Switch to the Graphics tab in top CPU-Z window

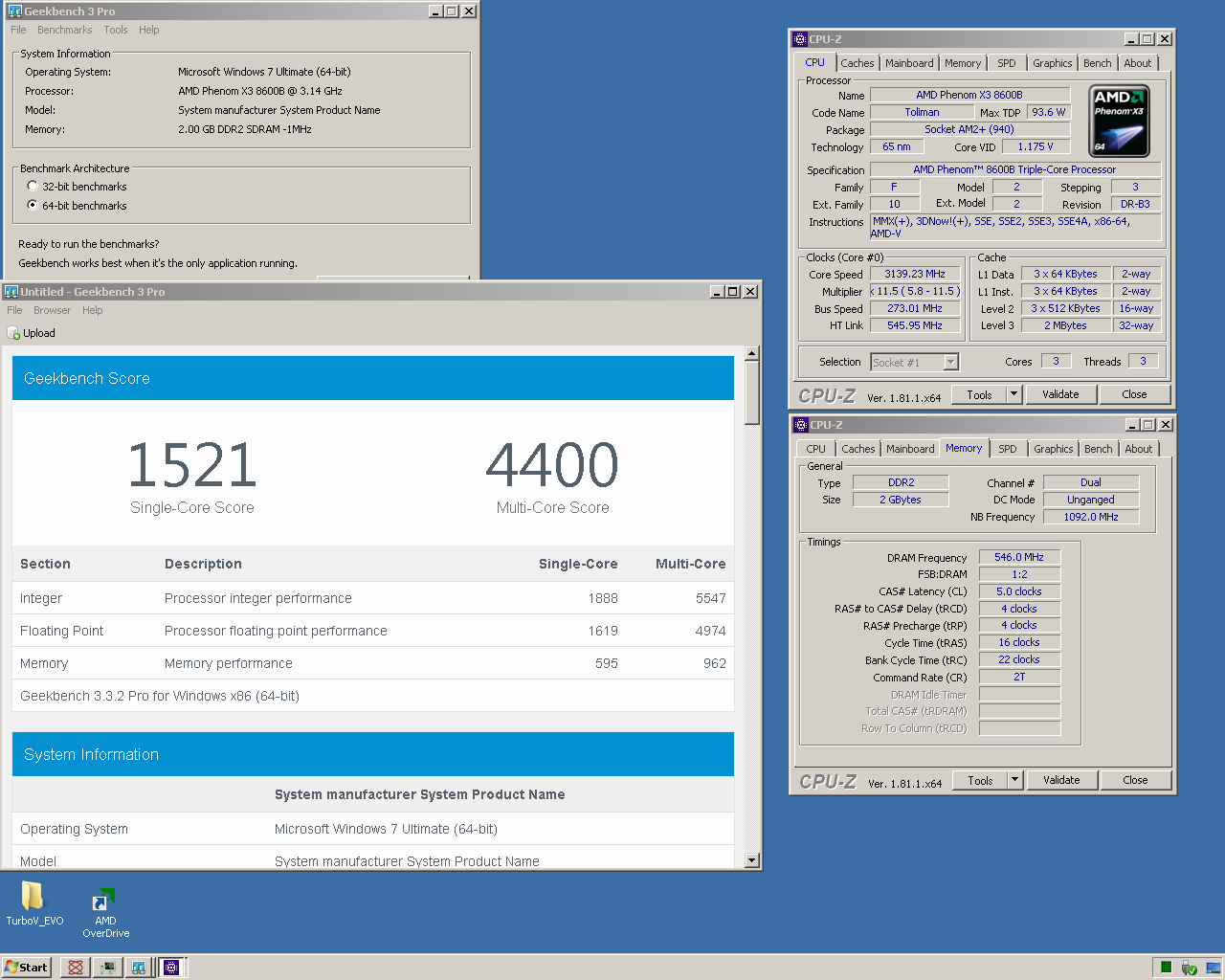1053,63
